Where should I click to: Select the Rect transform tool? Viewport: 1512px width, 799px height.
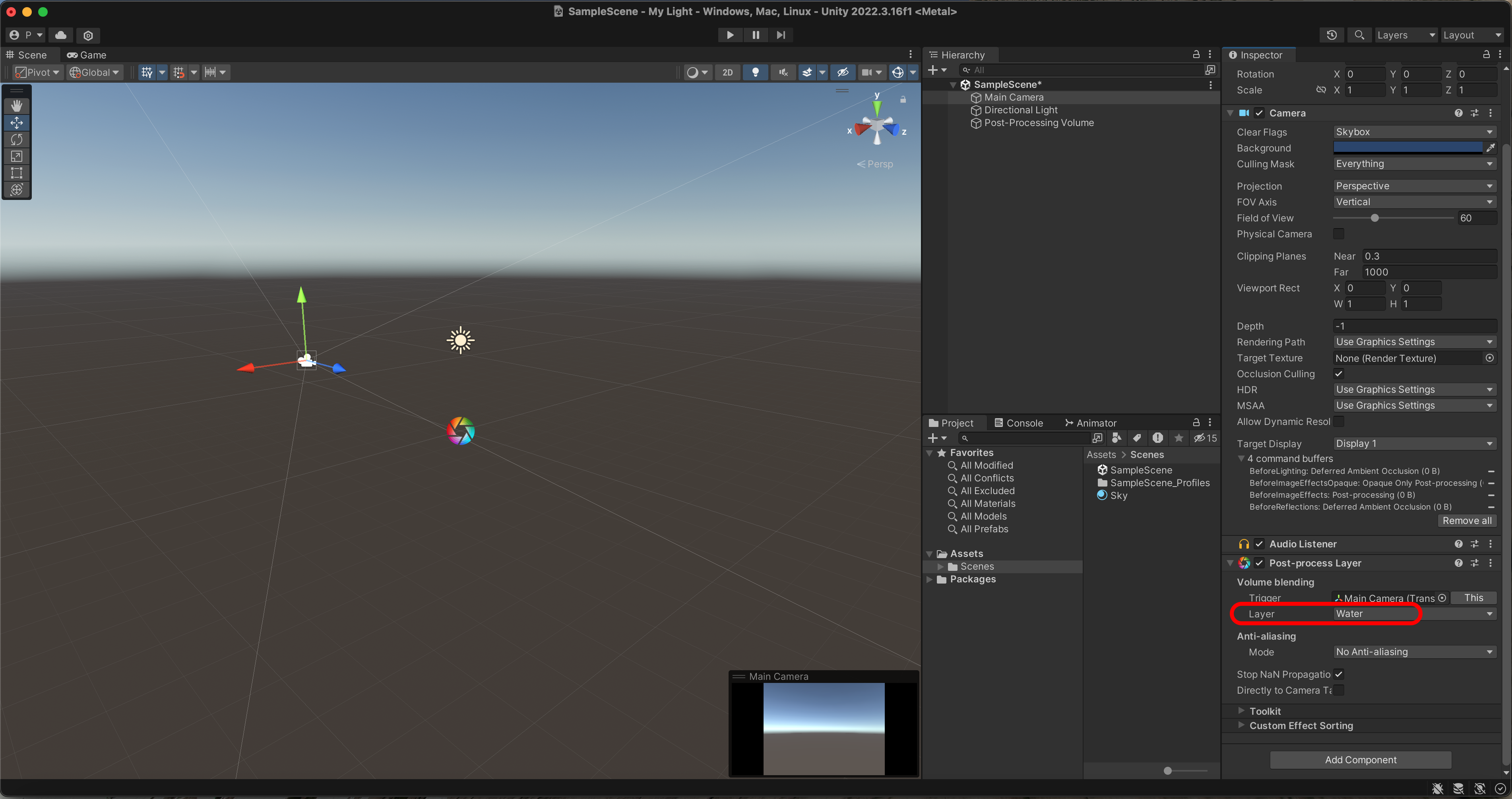(x=16, y=173)
